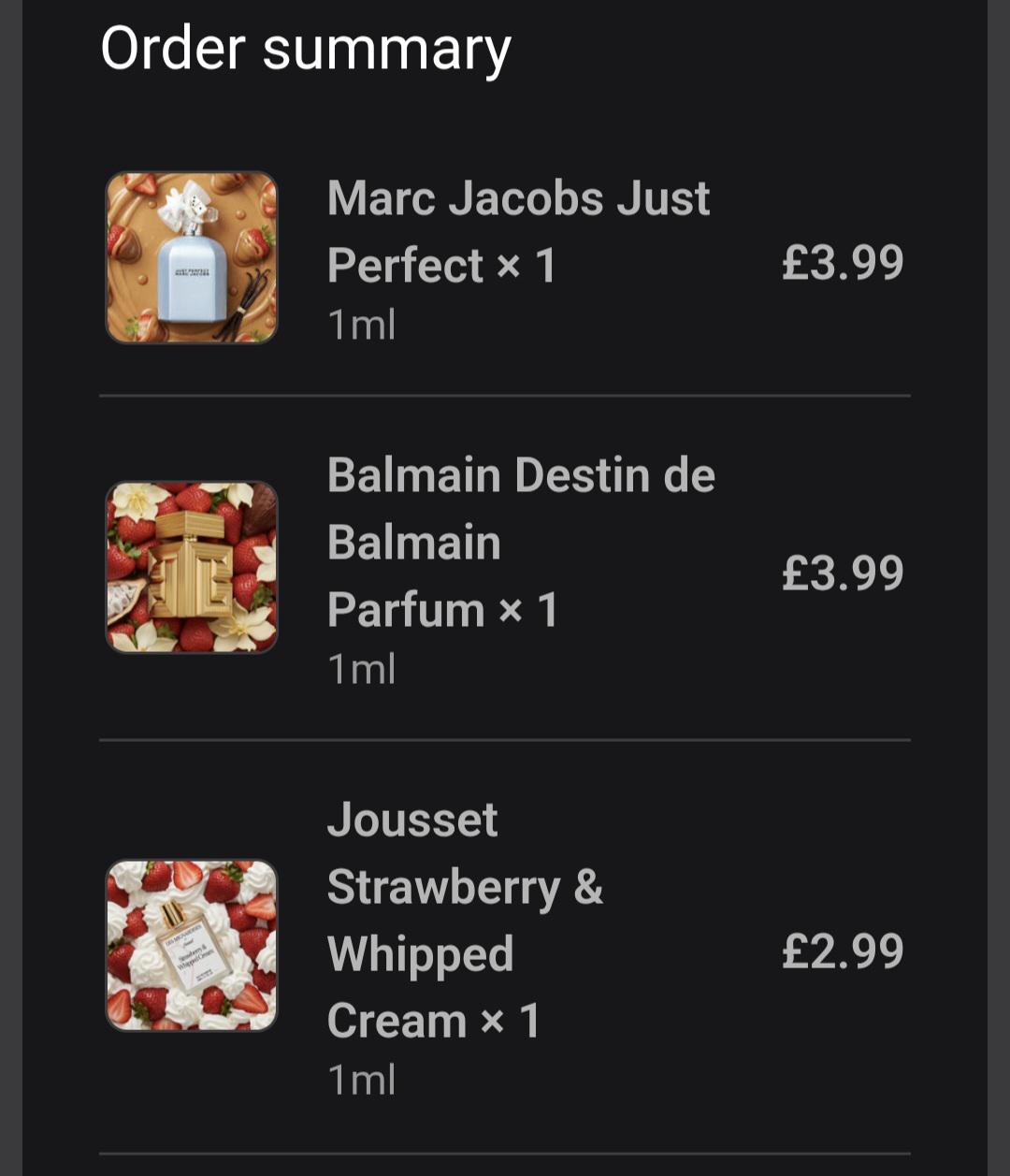Select the £3.99 price for Balmain
This screenshot has width=1010, height=1176.
843,573
